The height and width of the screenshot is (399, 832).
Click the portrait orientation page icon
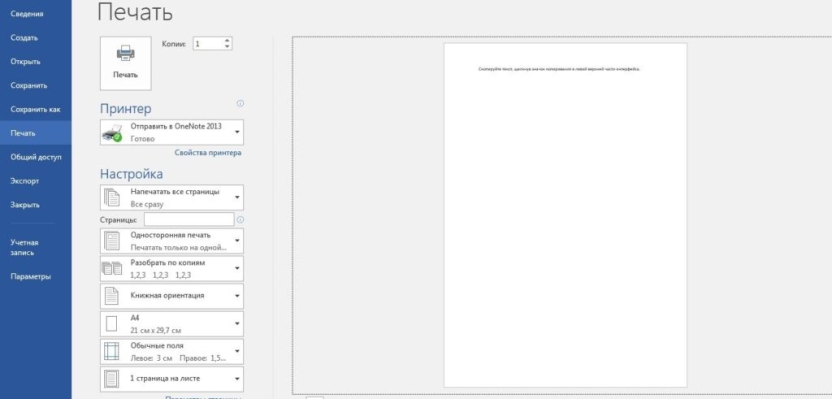[x=111, y=296]
